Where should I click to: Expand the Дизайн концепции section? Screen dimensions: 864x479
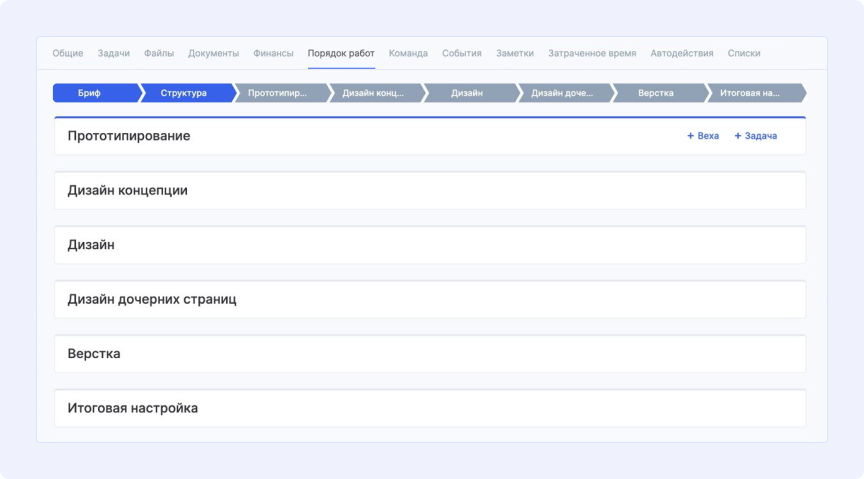(127, 190)
